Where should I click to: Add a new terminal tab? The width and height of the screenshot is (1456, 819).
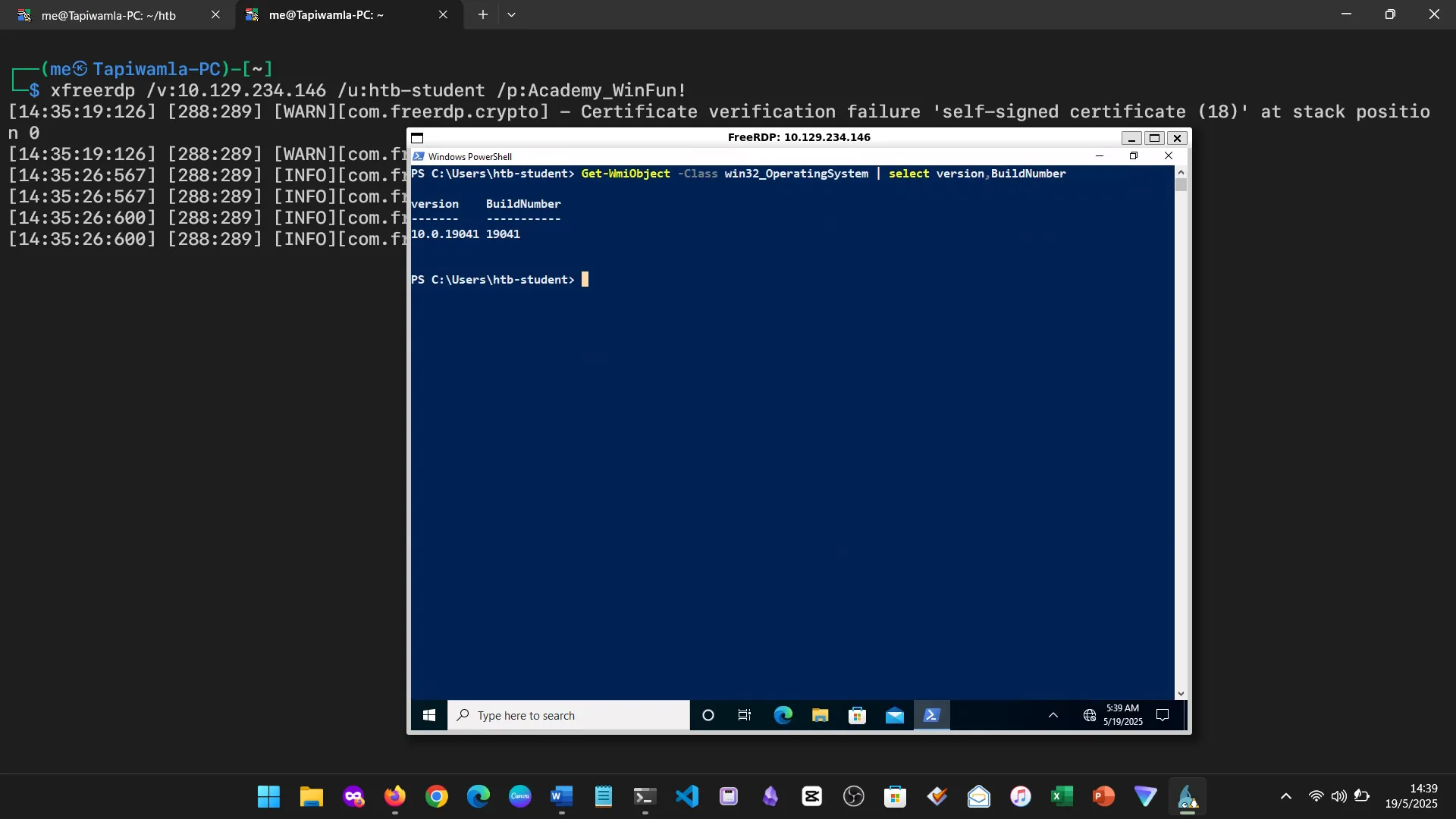483,14
